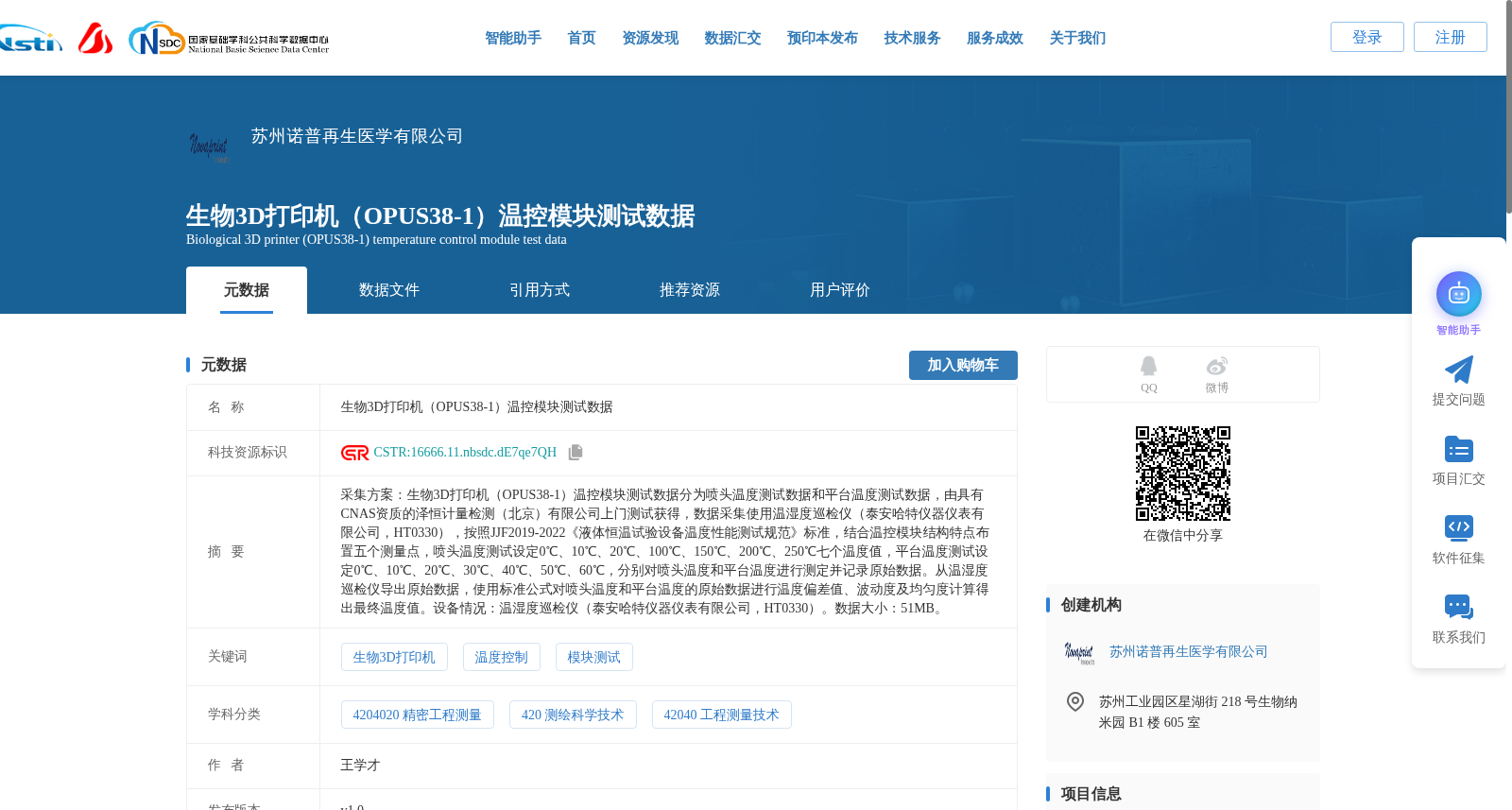Click the company logo in blue banner
The image size is (1512, 810).
209,146
